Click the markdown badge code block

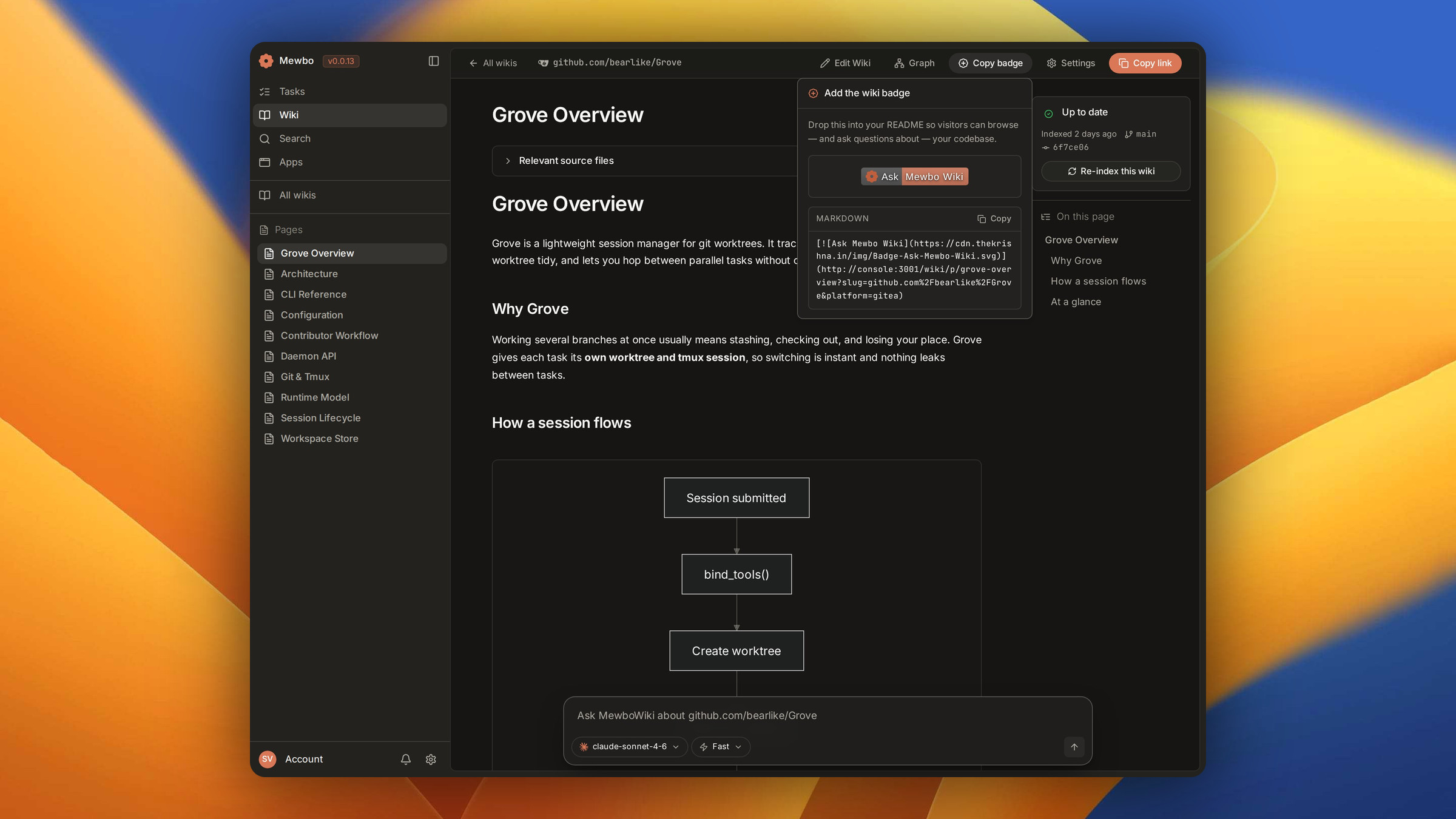tap(915, 270)
